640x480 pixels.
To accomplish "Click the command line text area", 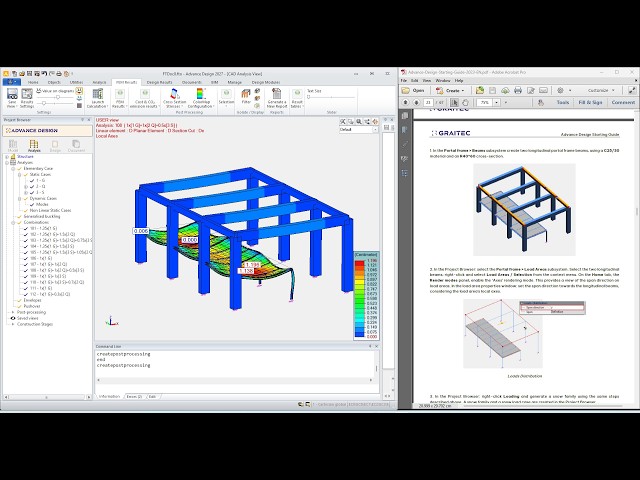I will pos(235,362).
